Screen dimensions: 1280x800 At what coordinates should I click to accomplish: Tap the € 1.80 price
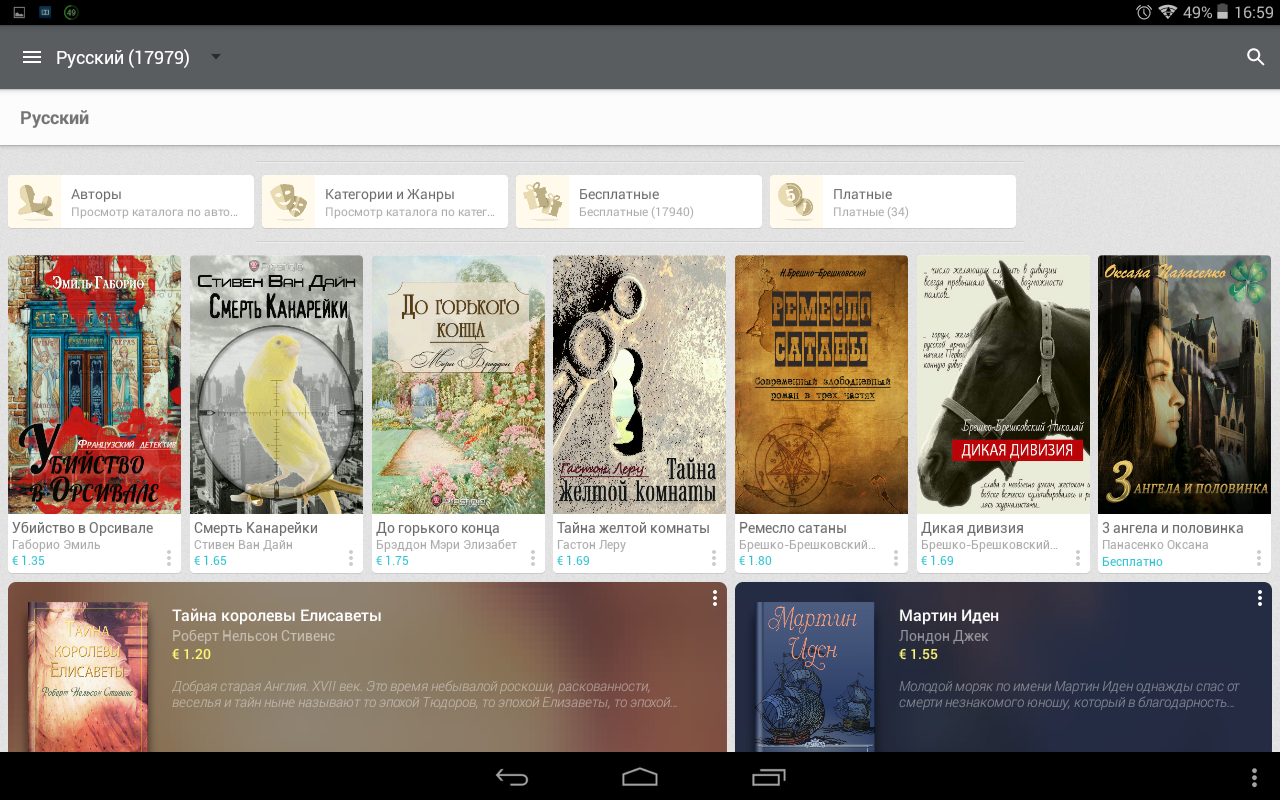click(x=755, y=561)
